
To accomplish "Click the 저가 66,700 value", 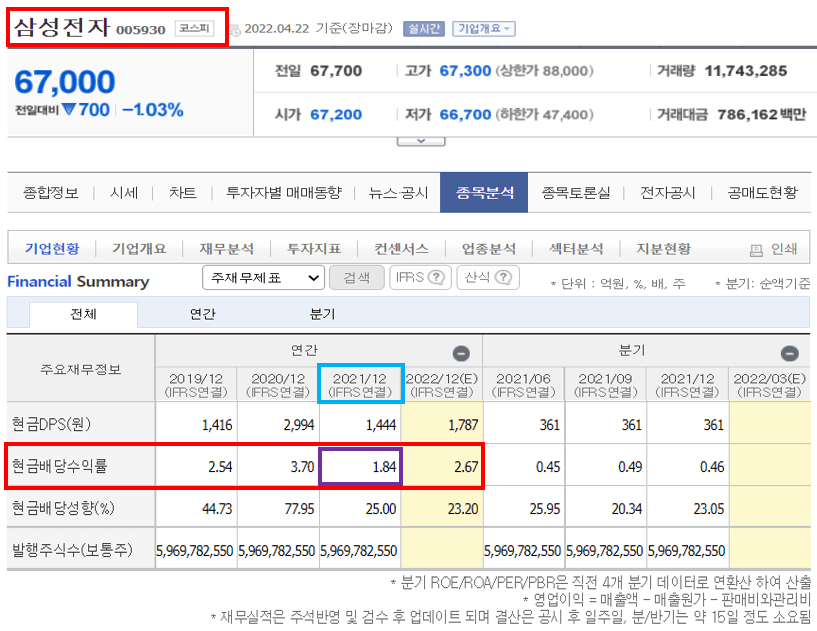I will tap(465, 114).
